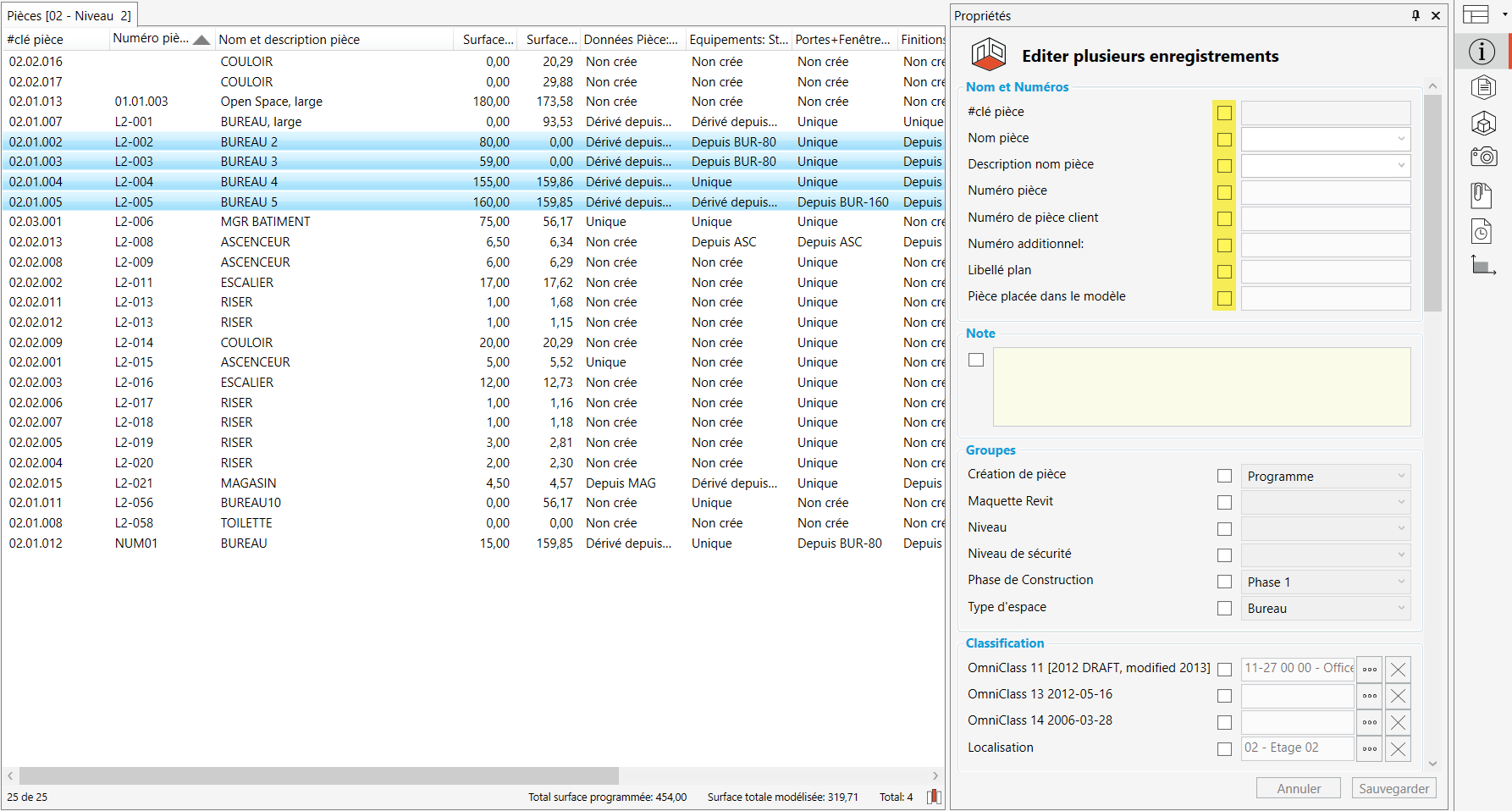Open the Type d'espace Bureau dropdown
Viewport: 1512px width, 811px height.
(x=1325, y=609)
